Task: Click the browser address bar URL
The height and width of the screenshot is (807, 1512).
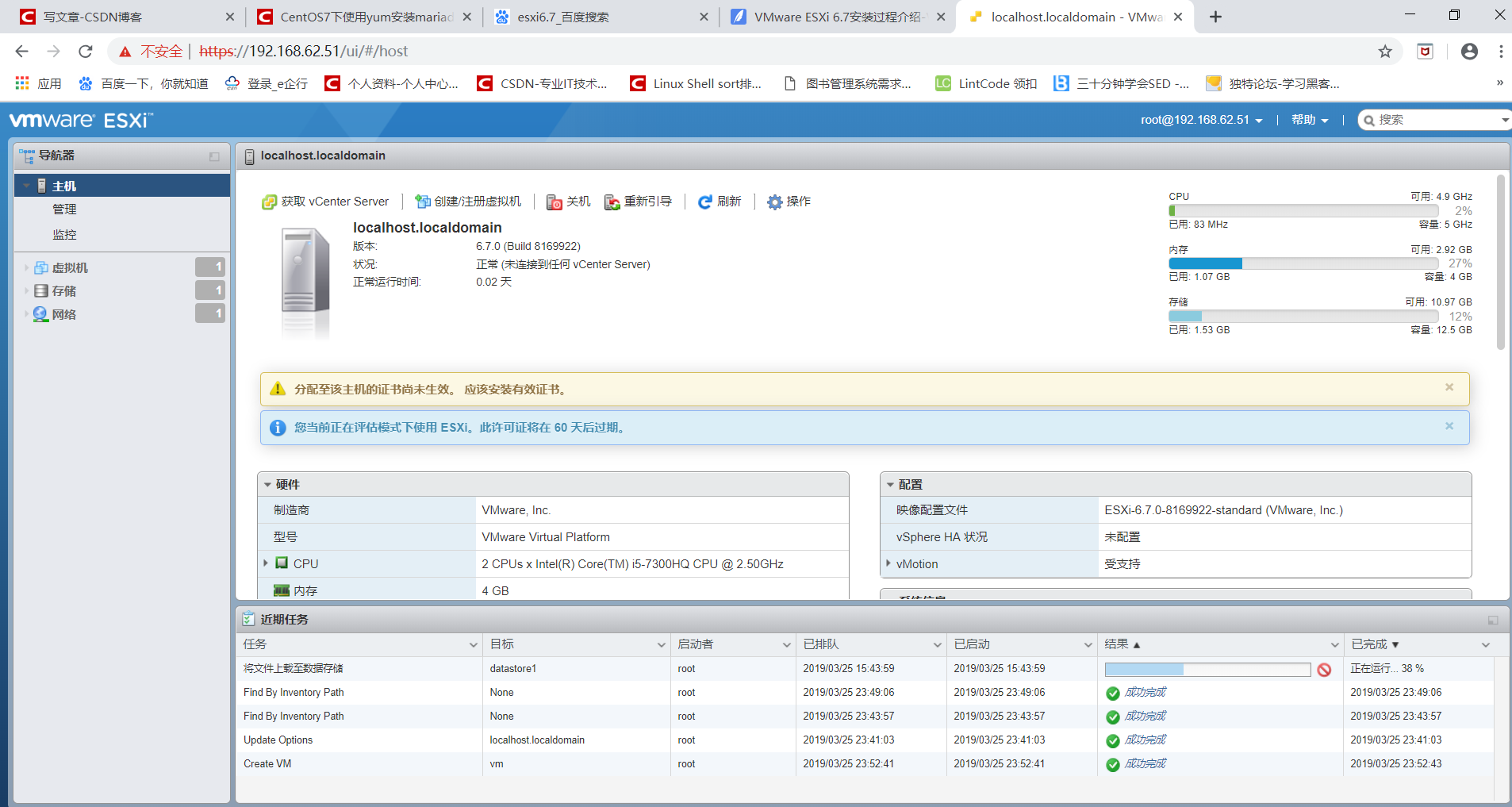Action: point(303,52)
